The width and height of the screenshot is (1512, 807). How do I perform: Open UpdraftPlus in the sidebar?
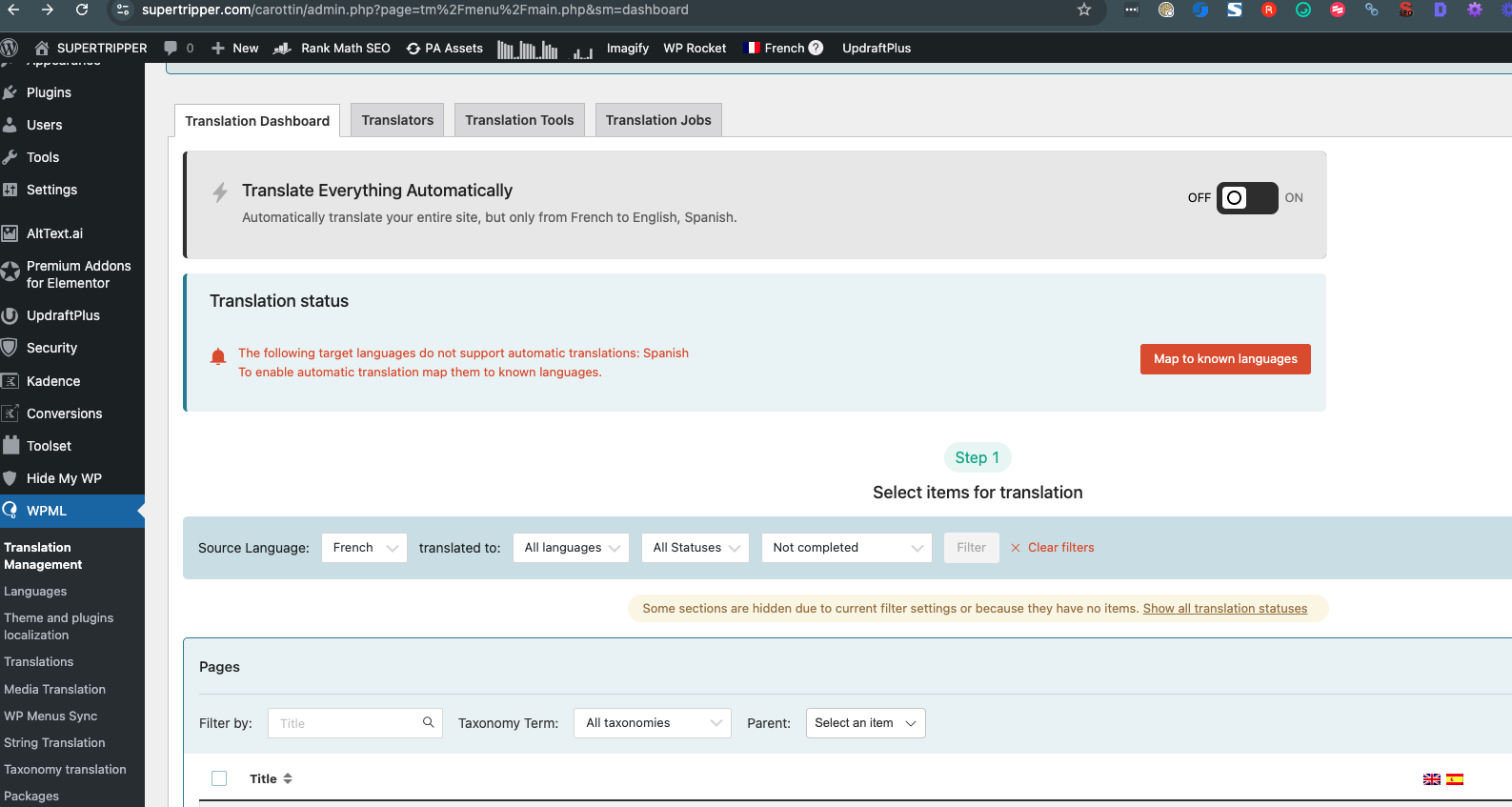(x=63, y=315)
